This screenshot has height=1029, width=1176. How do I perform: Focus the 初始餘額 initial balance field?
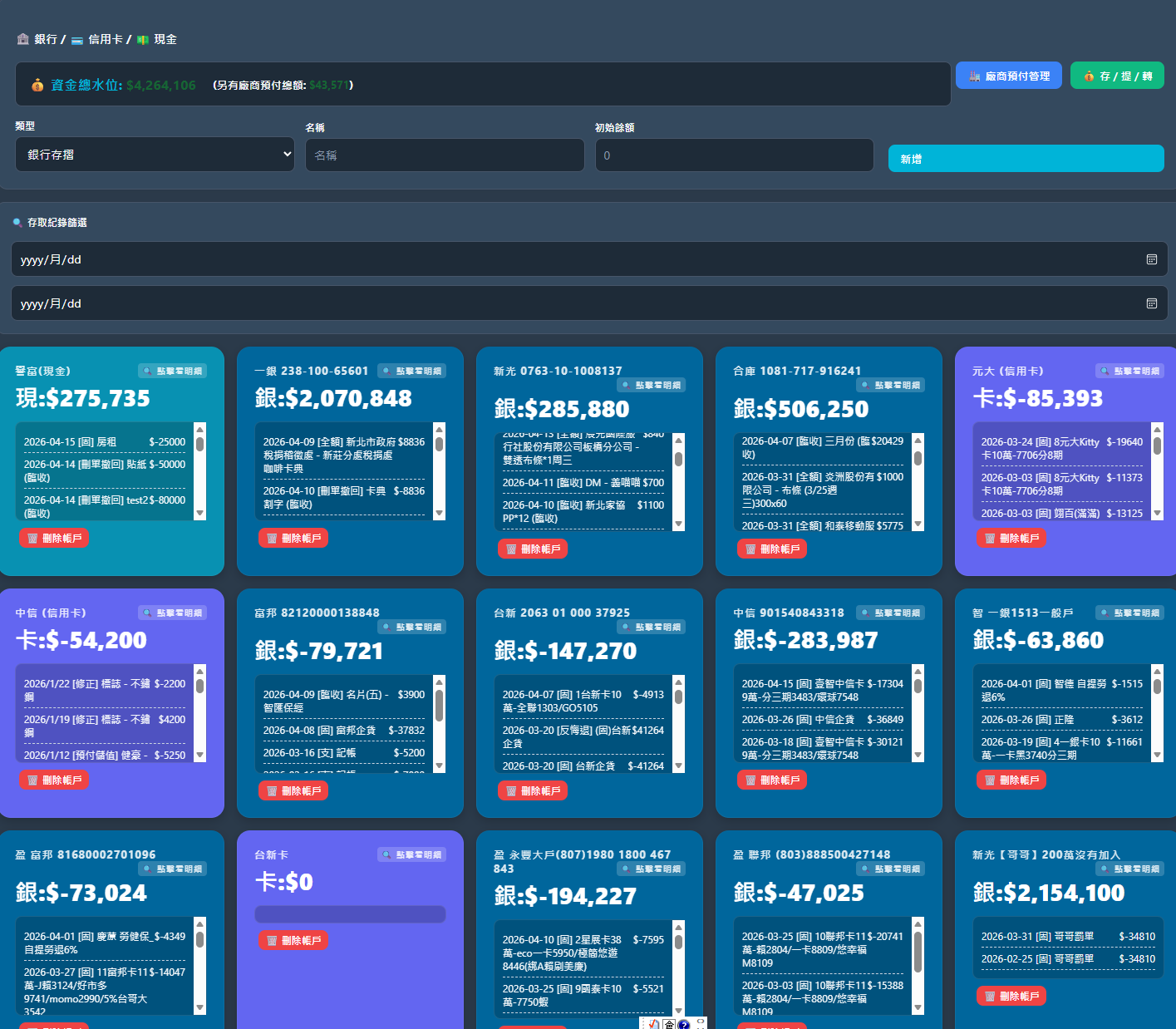(x=734, y=155)
